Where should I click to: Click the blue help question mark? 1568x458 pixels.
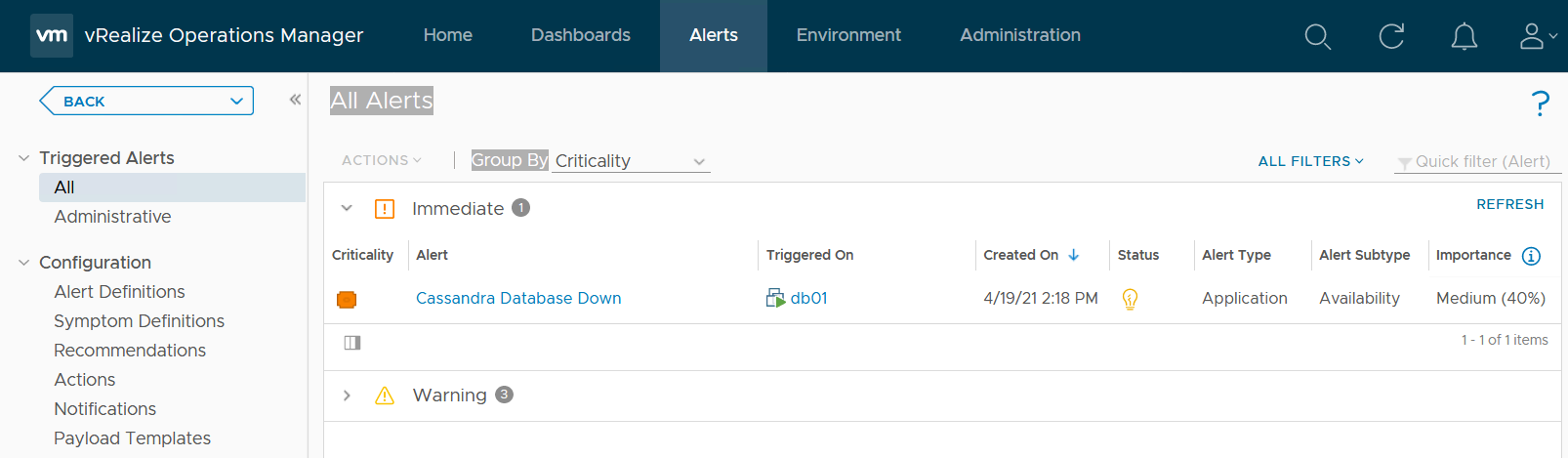(1540, 103)
